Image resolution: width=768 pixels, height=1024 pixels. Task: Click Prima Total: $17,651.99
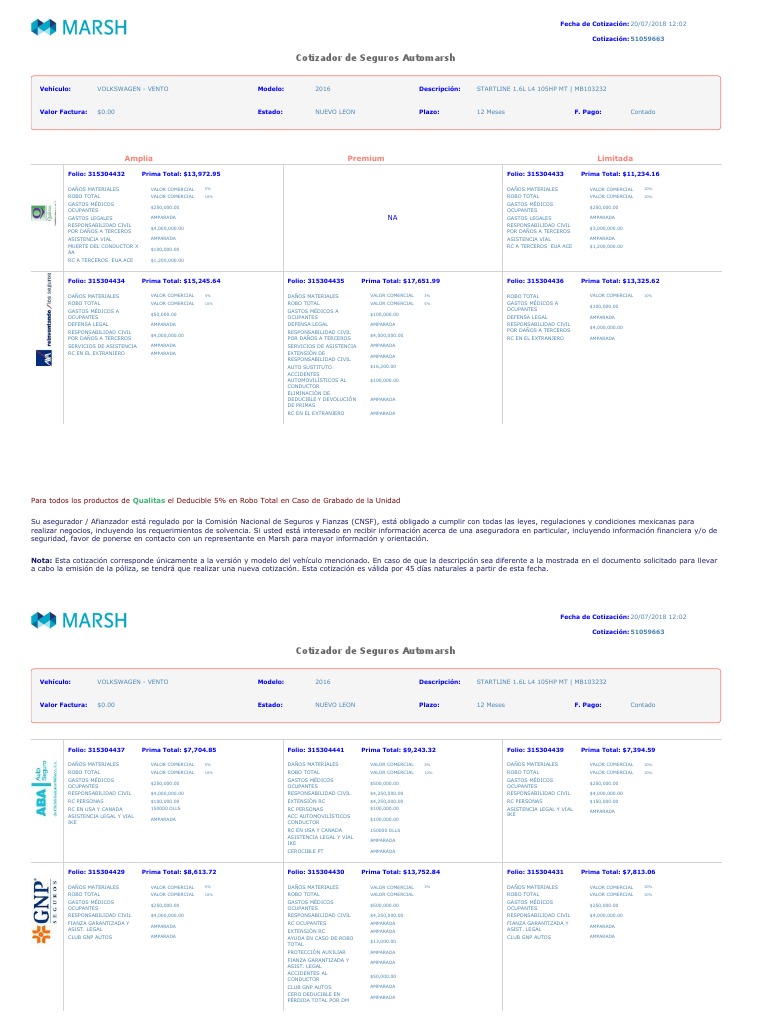click(x=401, y=281)
